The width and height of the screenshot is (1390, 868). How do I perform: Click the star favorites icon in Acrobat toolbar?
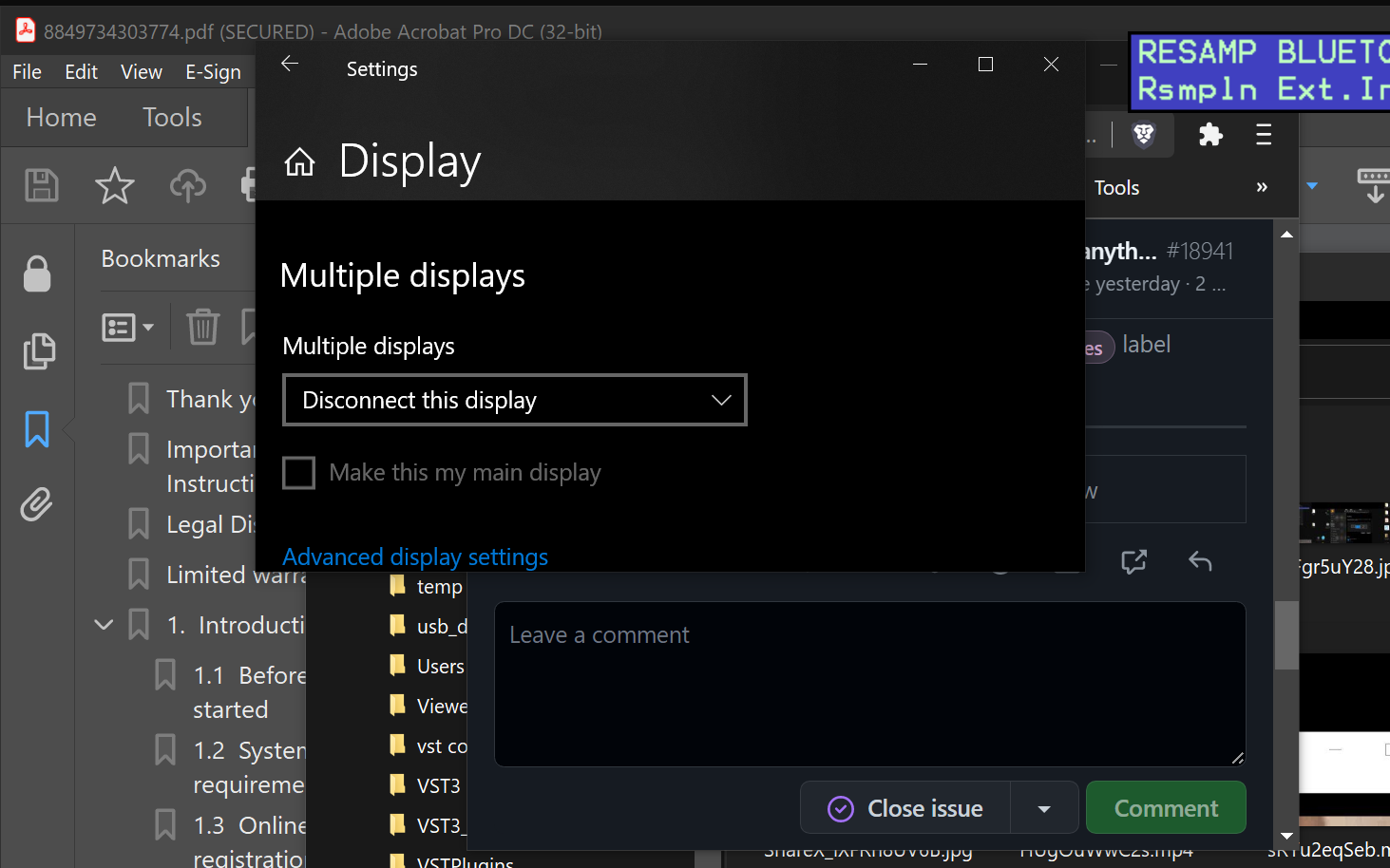tap(114, 185)
